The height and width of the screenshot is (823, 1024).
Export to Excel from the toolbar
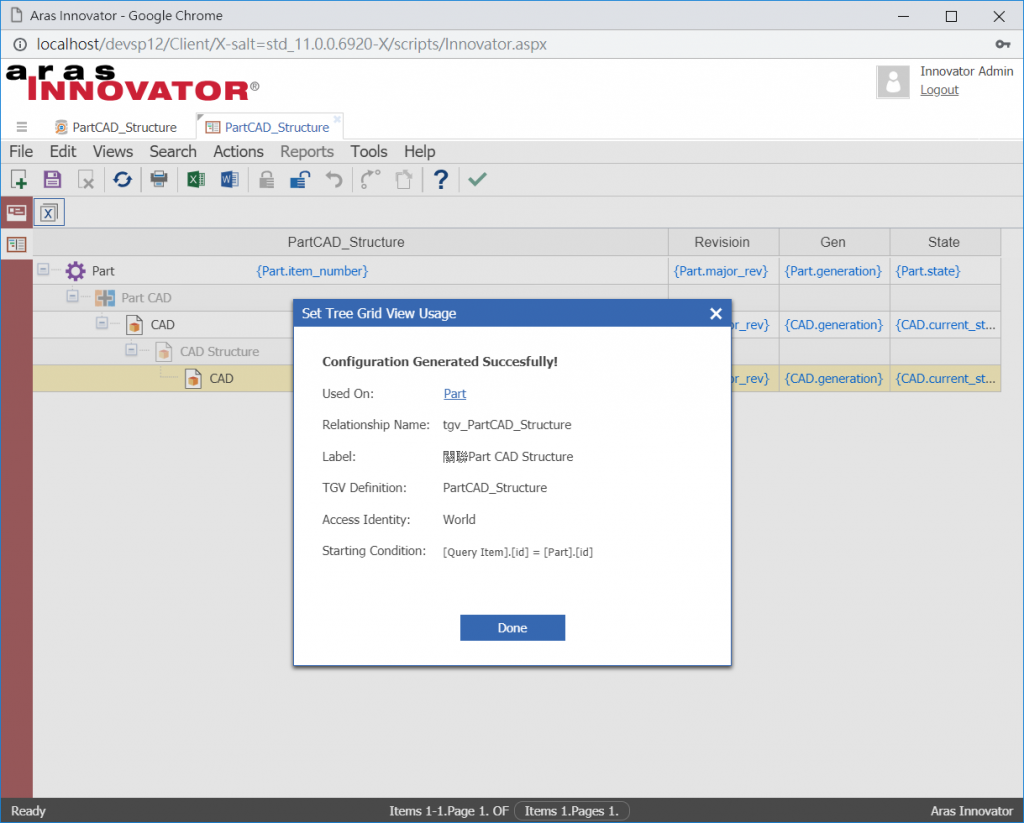tap(195, 179)
